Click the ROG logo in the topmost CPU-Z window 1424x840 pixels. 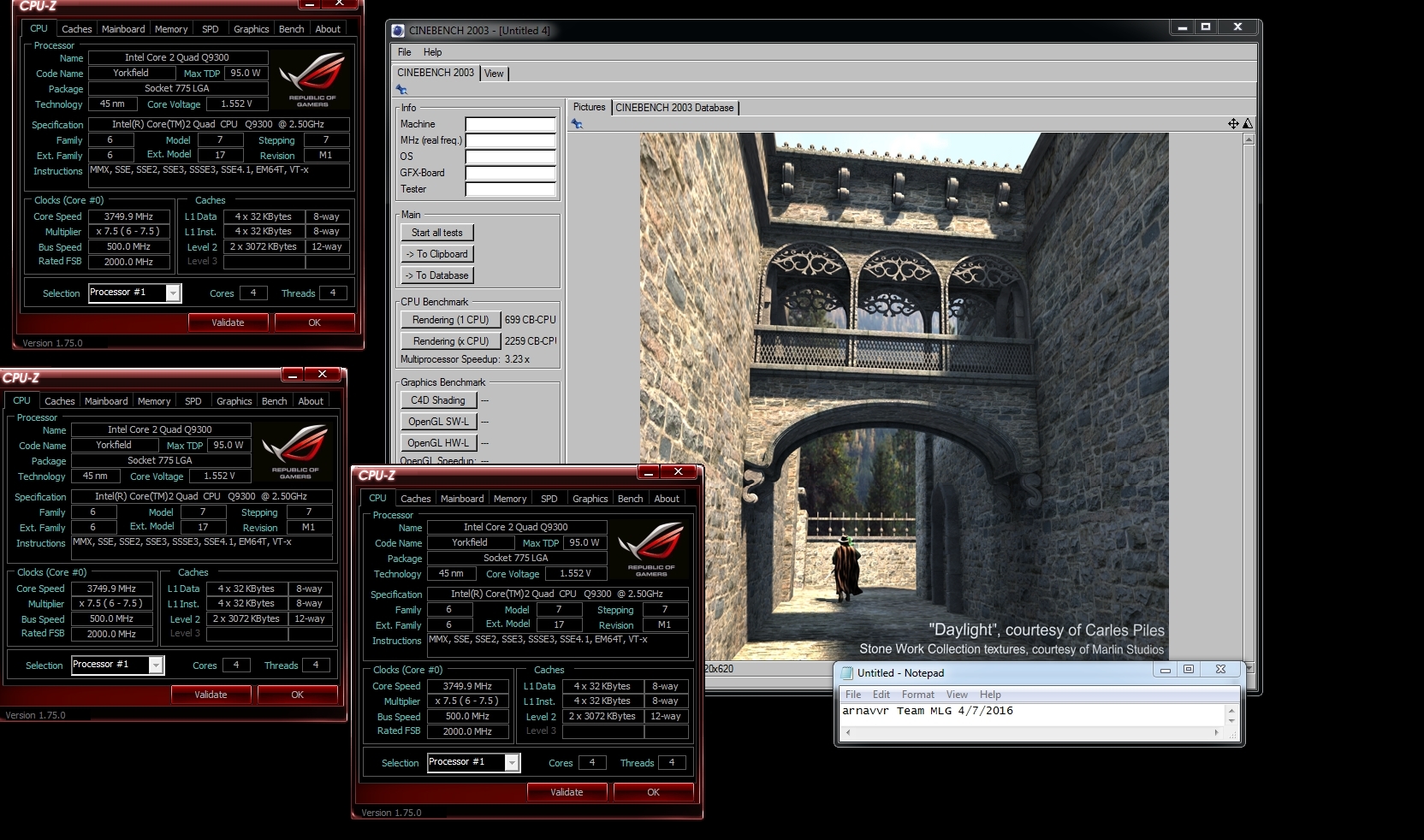(312, 79)
